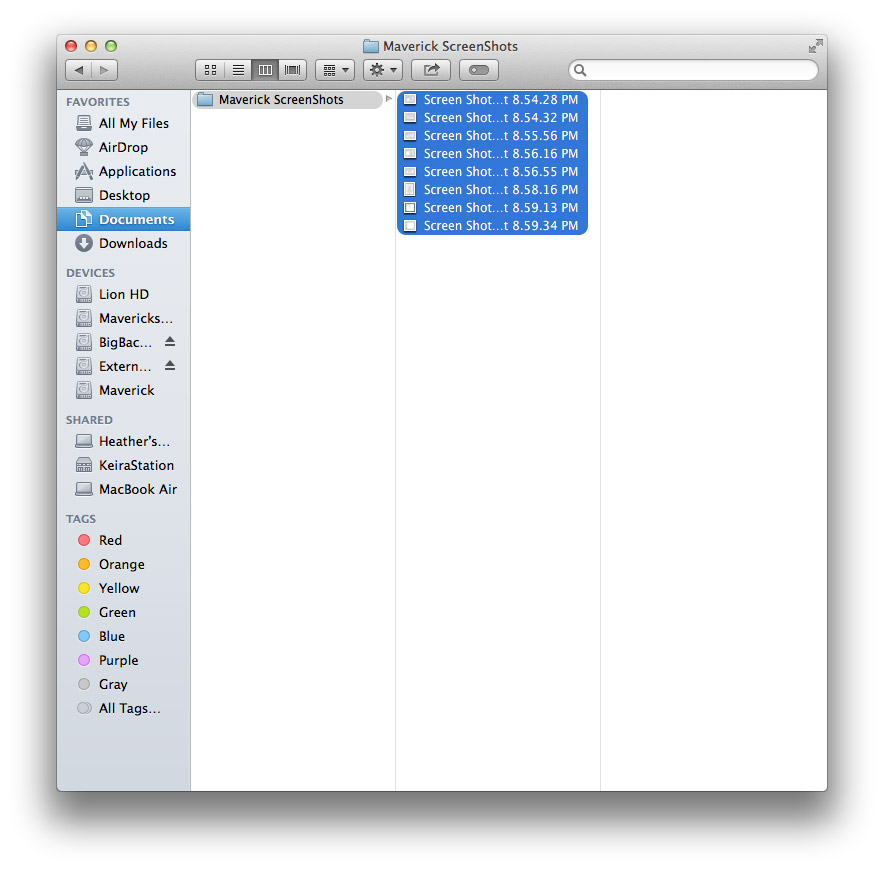Viewport: 884px width, 870px height.
Task: Toggle column view button
Action: coord(265,70)
